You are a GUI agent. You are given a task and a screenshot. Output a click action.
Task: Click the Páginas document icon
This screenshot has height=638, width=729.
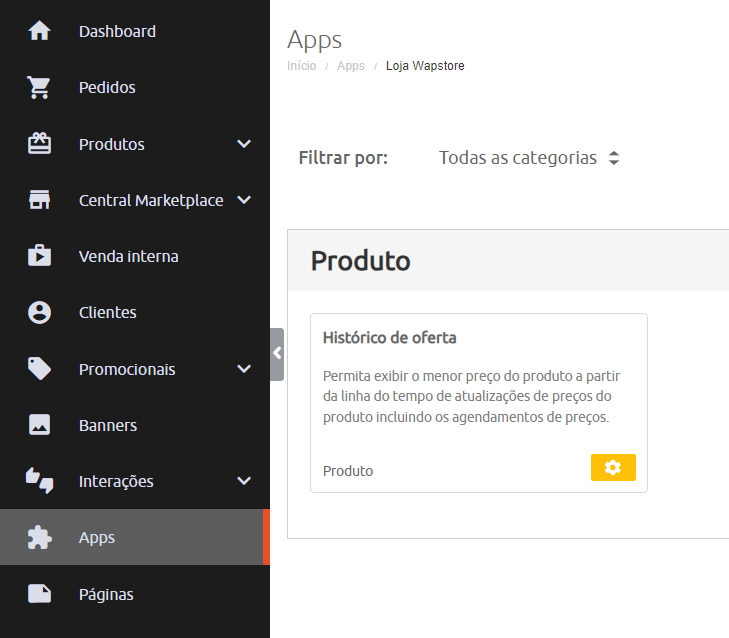tap(39, 594)
